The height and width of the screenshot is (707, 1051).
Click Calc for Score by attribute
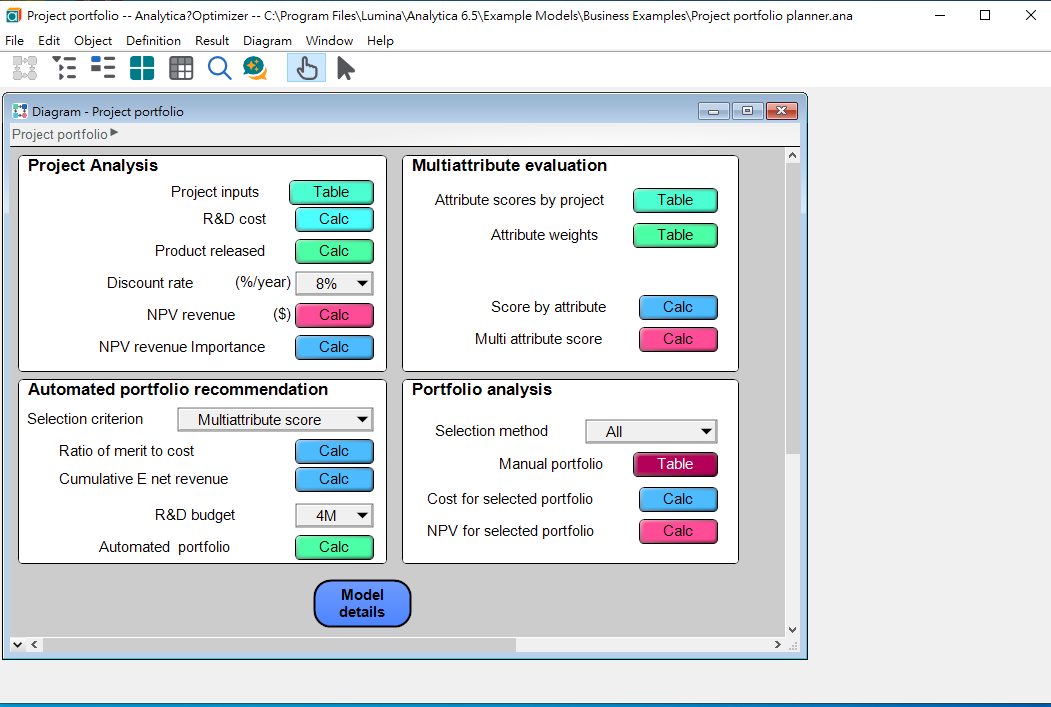click(x=678, y=307)
